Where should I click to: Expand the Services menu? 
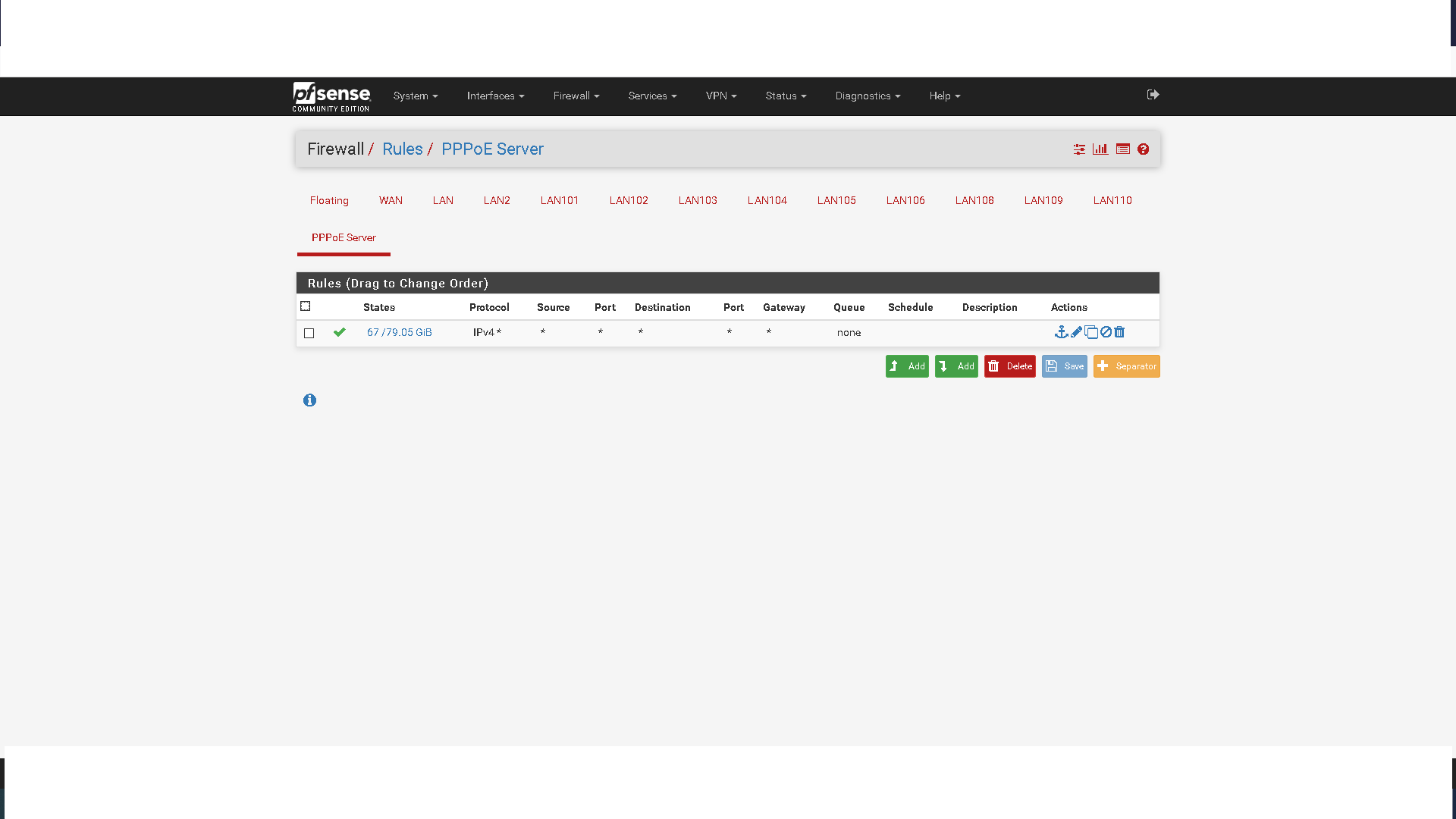(x=653, y=96)
